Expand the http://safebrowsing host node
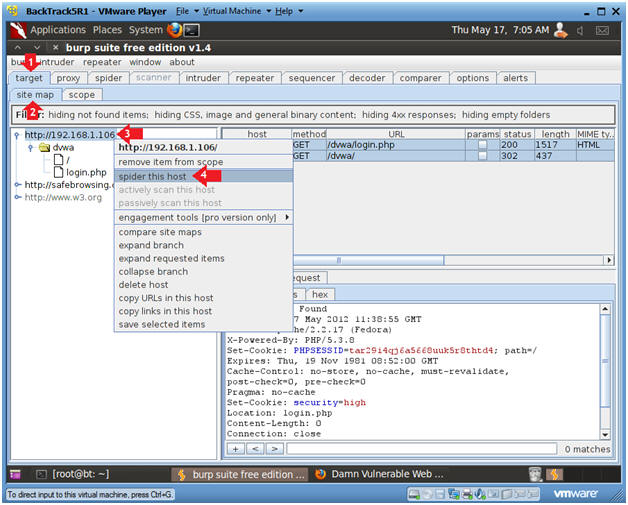 pyautogui.click(x=17, y=185)
